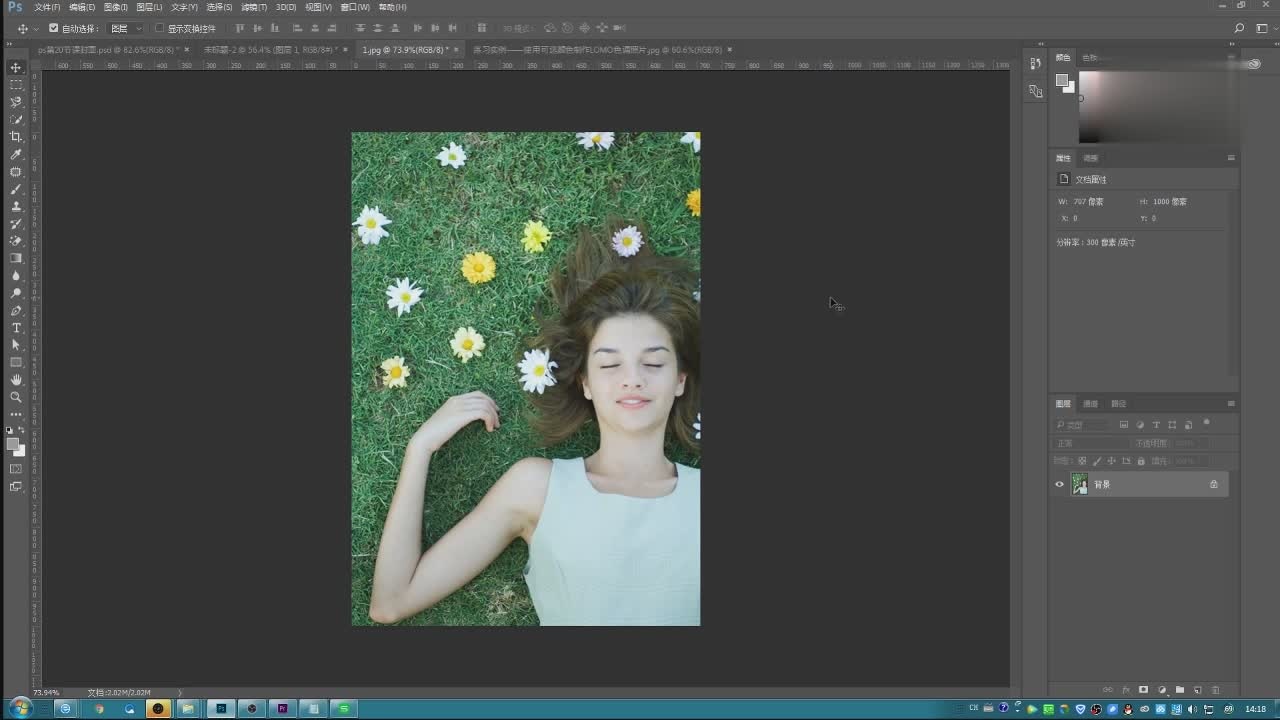
Task: Open the Windows Start button
Action: click(20, 708)
